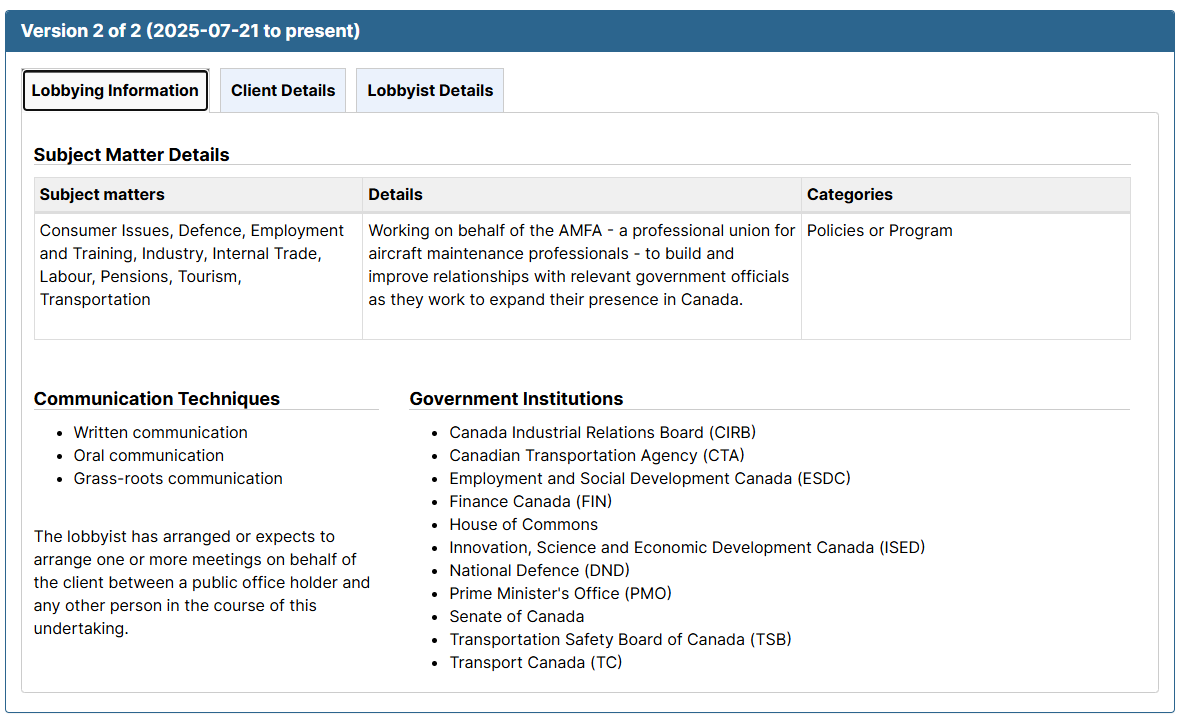Viewport: 1179px width, 716px height.
Task: Click the Details column header
Action: click(x=582, y=195)
